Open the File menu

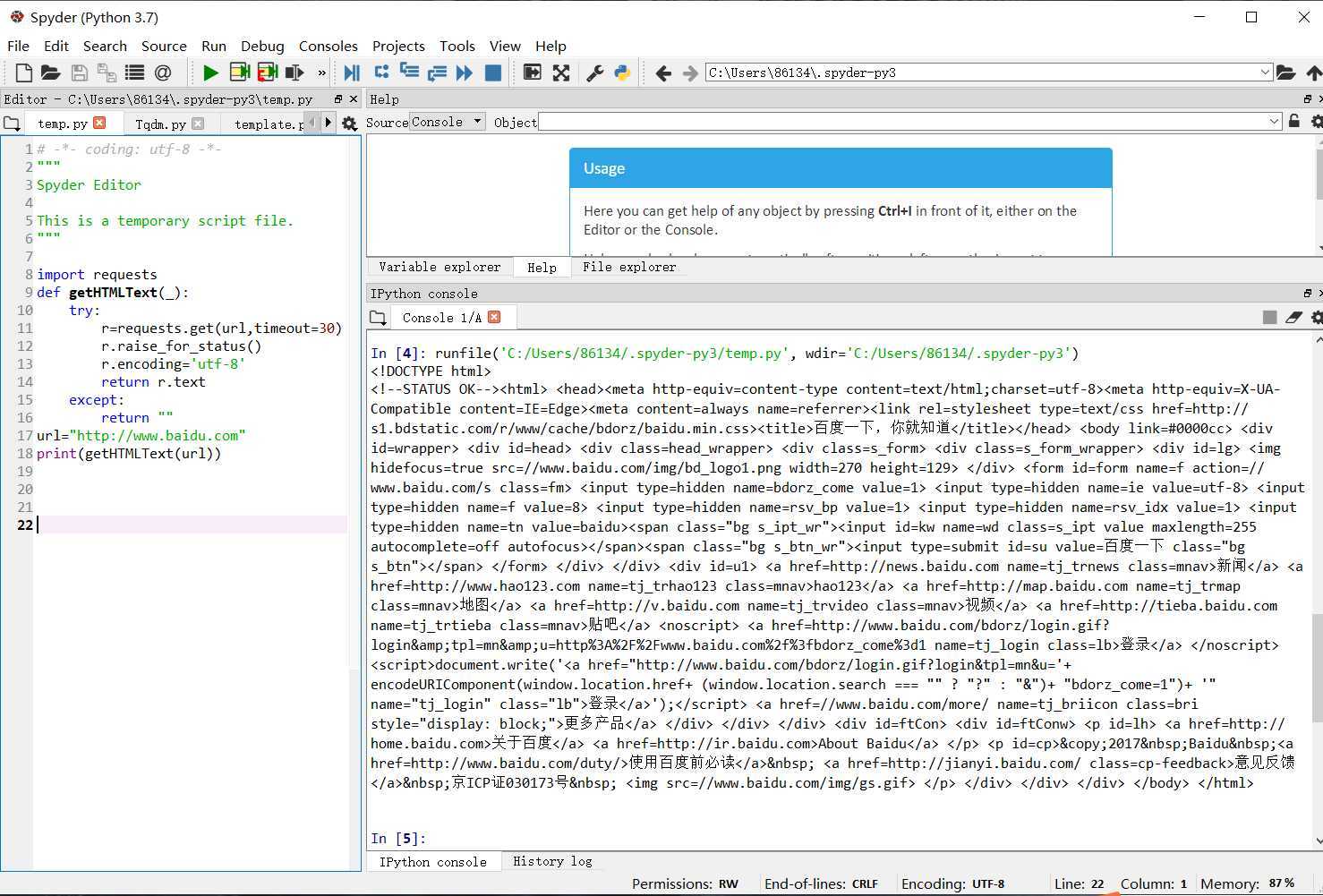click(x=18, y=46)
